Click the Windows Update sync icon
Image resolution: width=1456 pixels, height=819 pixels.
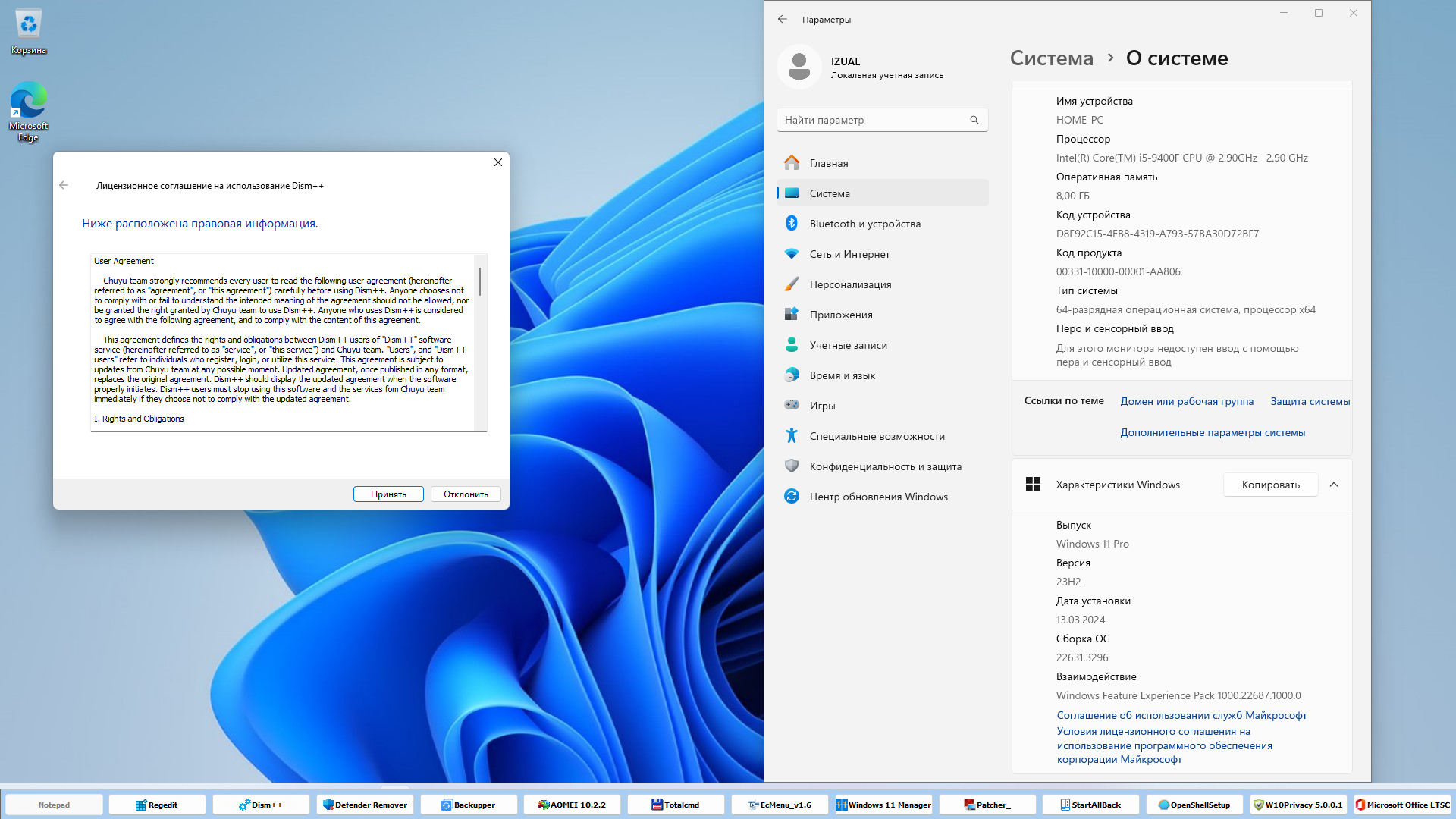pyautogui.click(x=792, y=496)
